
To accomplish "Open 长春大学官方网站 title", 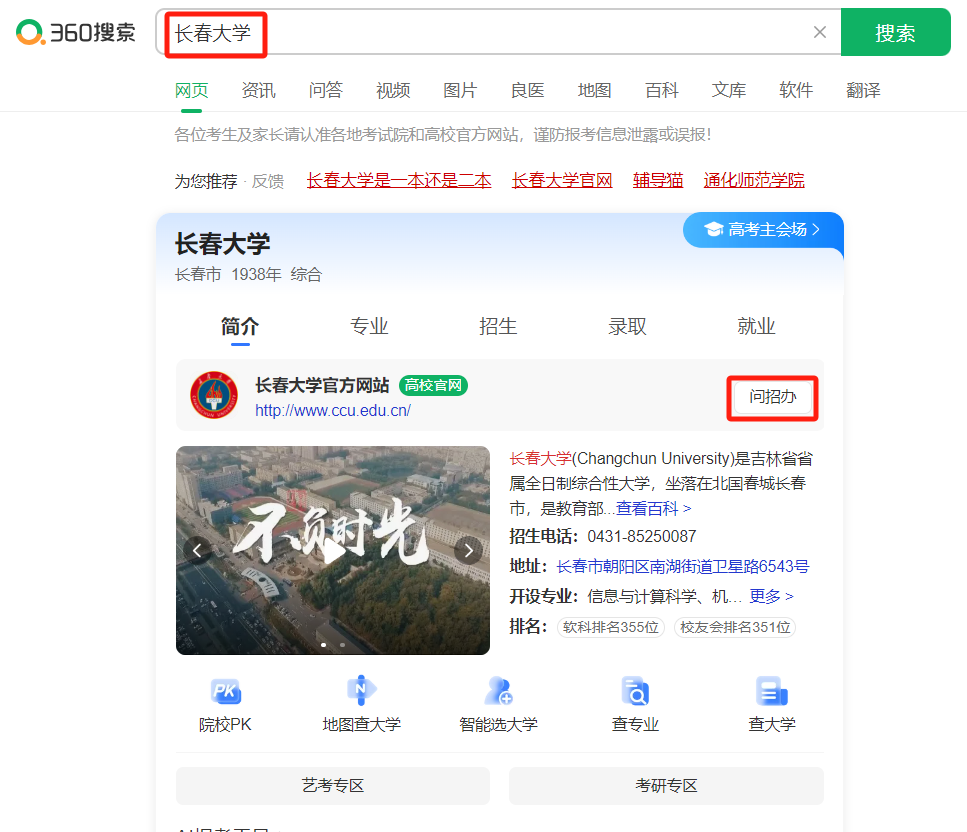I will point(322,385).
